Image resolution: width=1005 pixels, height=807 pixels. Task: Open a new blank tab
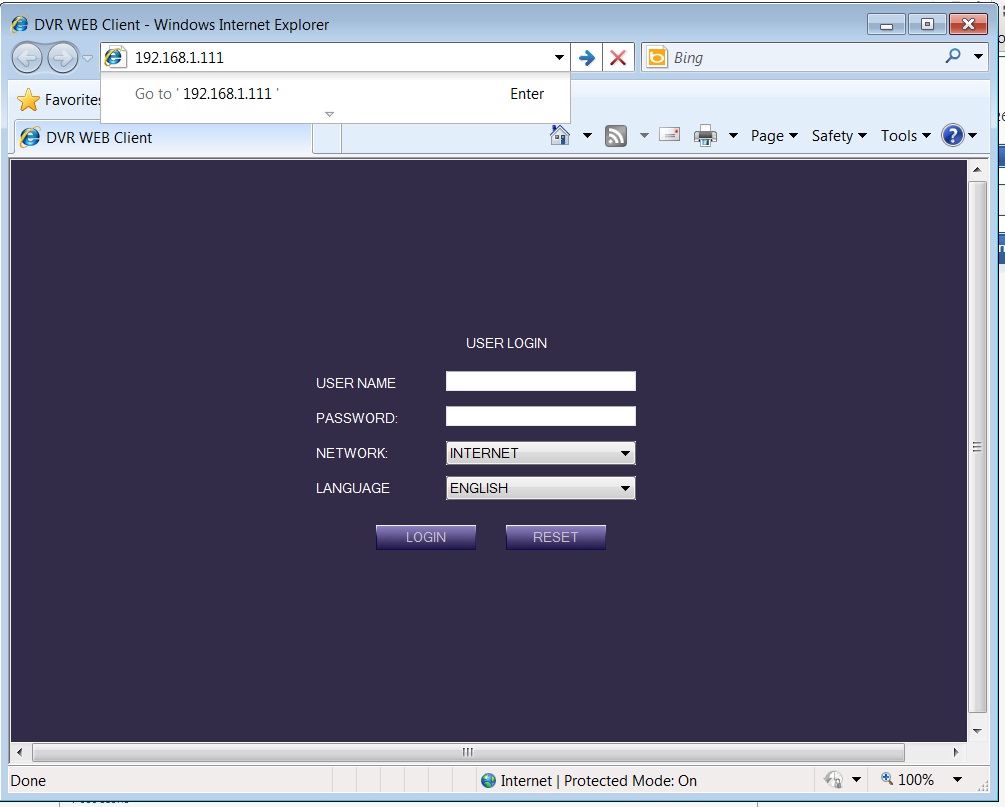coord(328,138)
